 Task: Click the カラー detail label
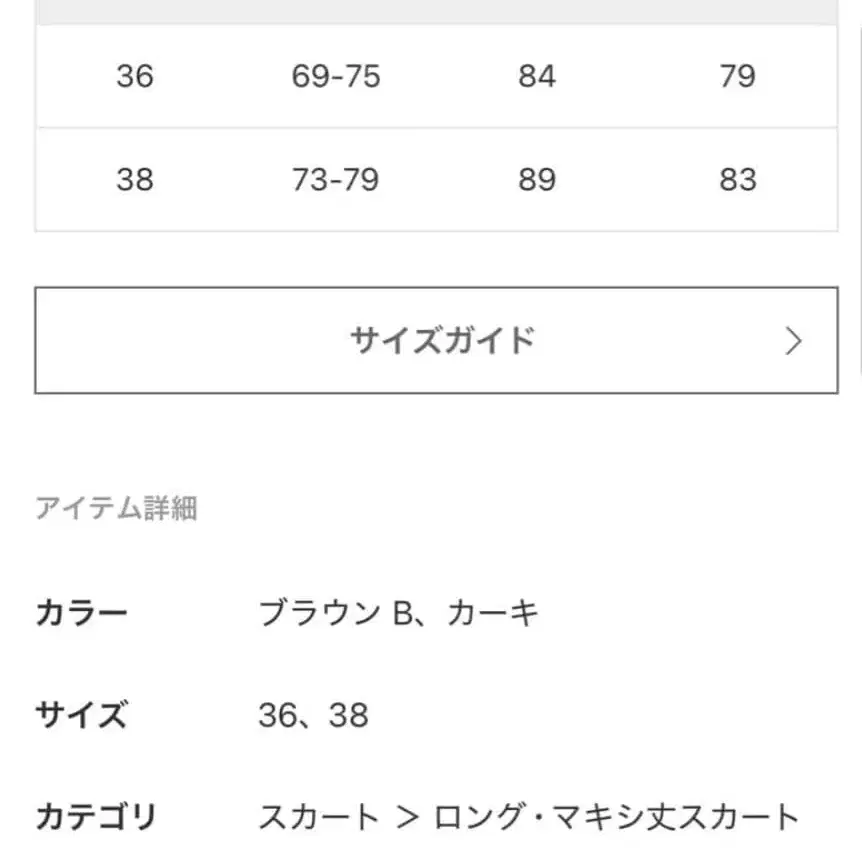point(83,611)
